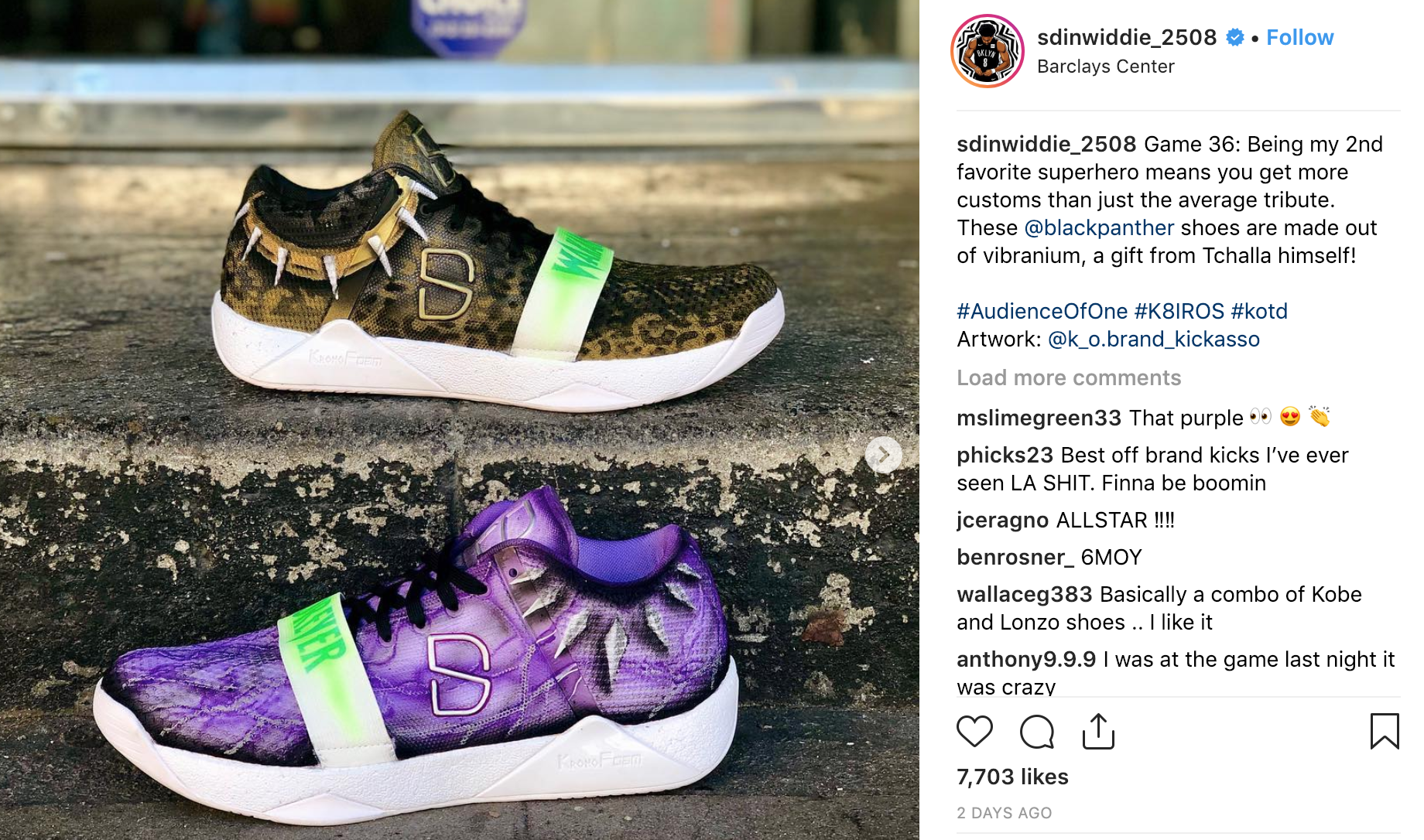Open Barclays Center location

click(x=1105, y=67)
